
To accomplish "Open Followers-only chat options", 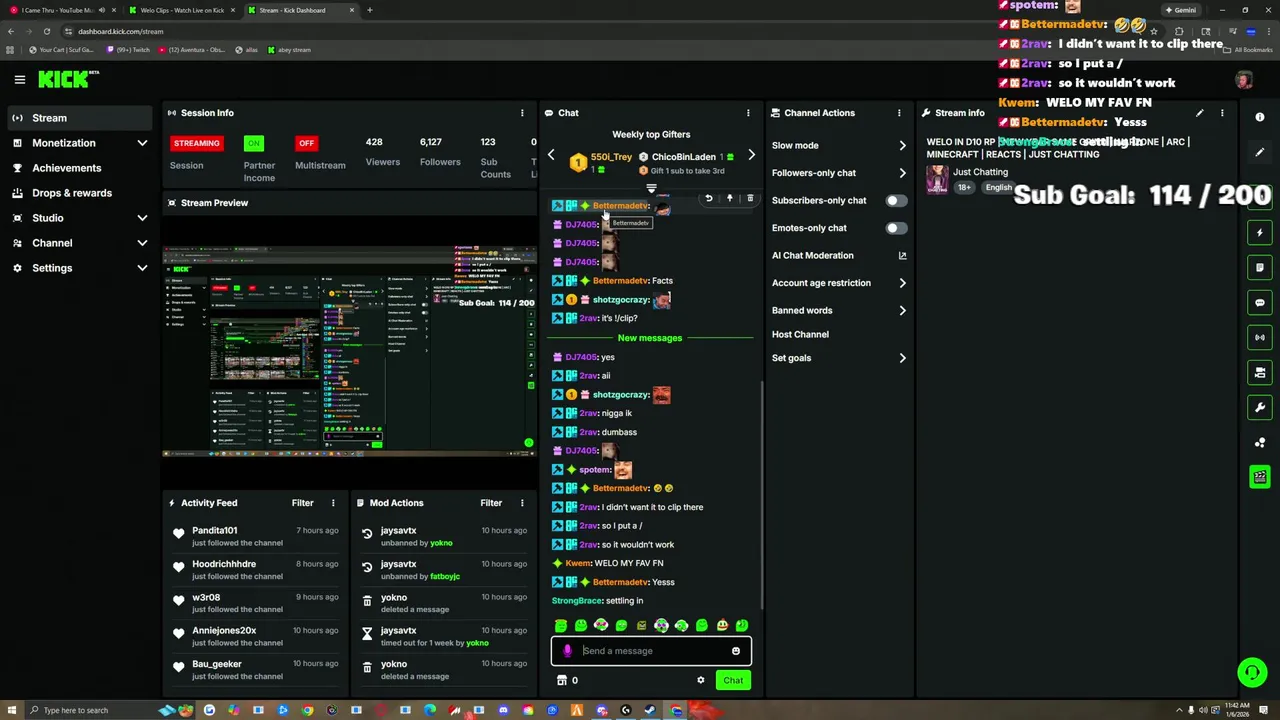I will pyautogui.click(x=838, y=173).
